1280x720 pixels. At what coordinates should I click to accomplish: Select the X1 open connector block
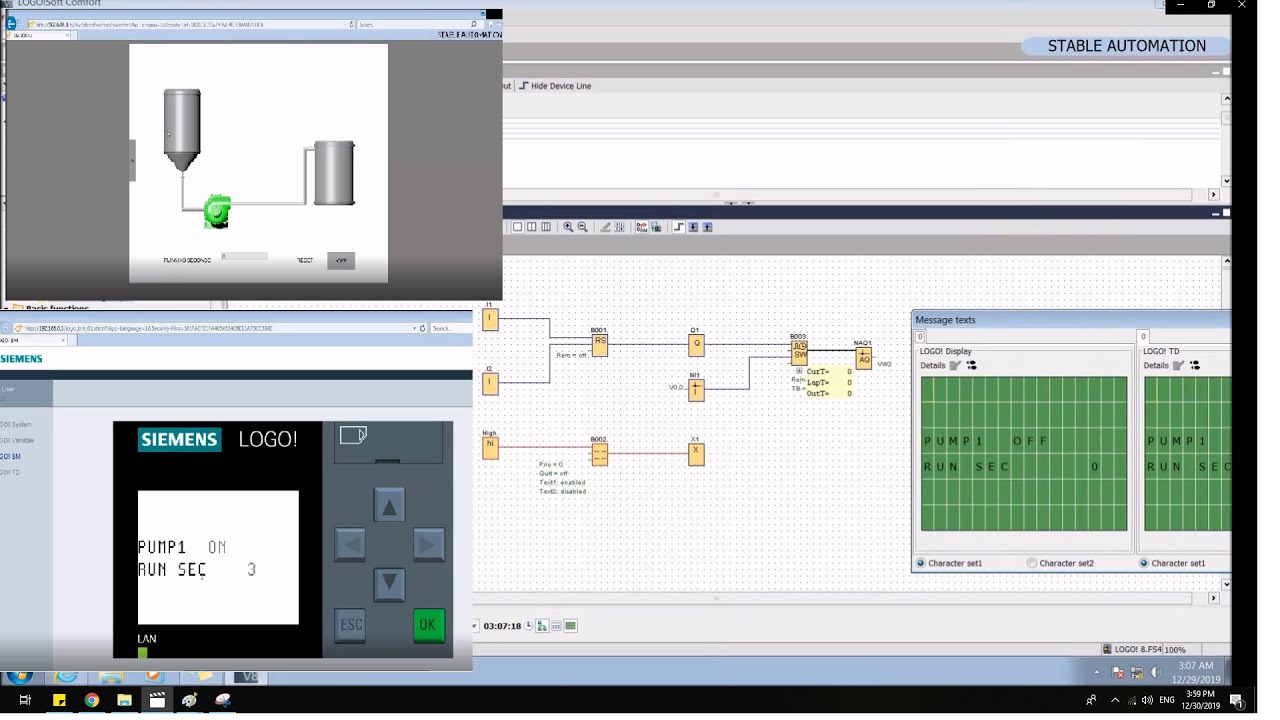696,454
